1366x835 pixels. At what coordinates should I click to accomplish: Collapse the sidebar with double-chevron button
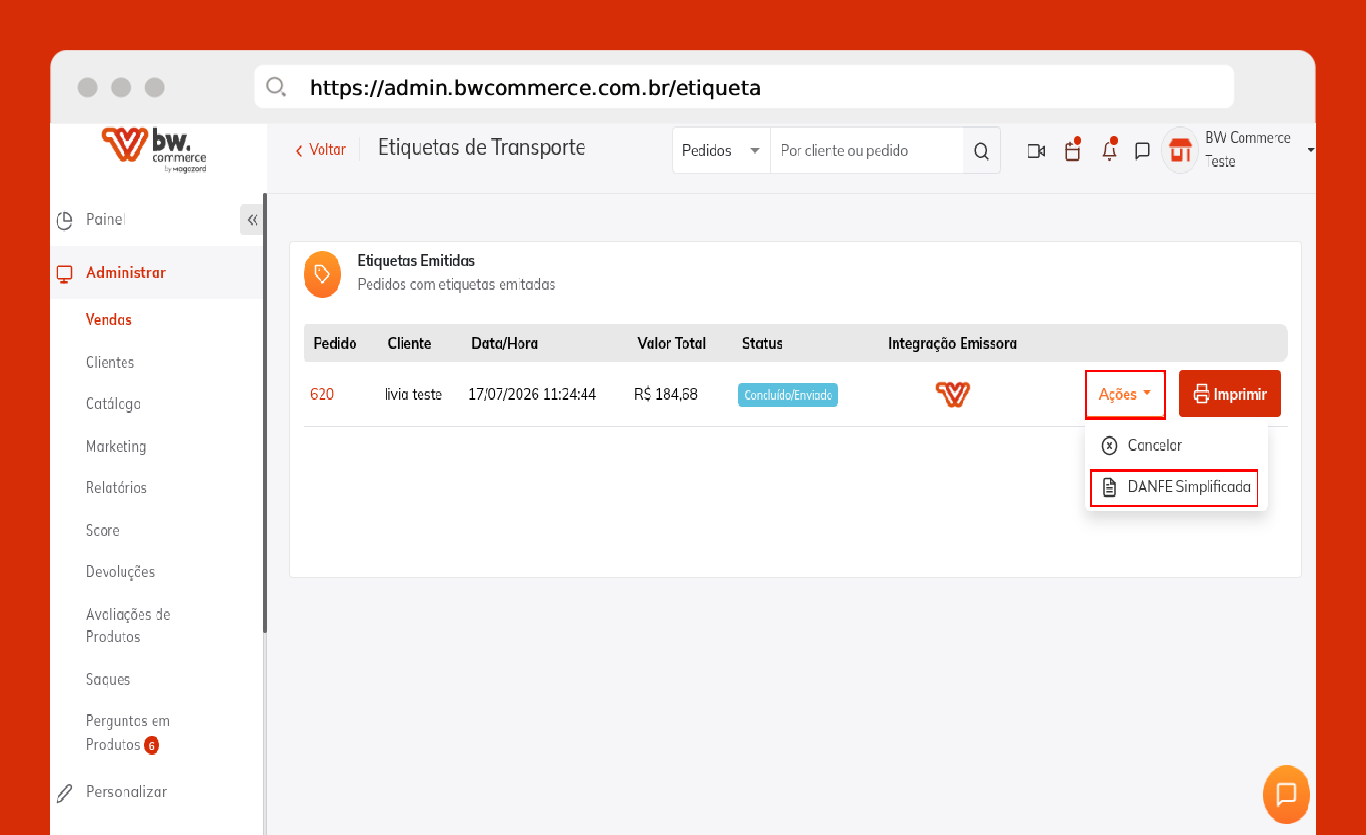[252, 220]
